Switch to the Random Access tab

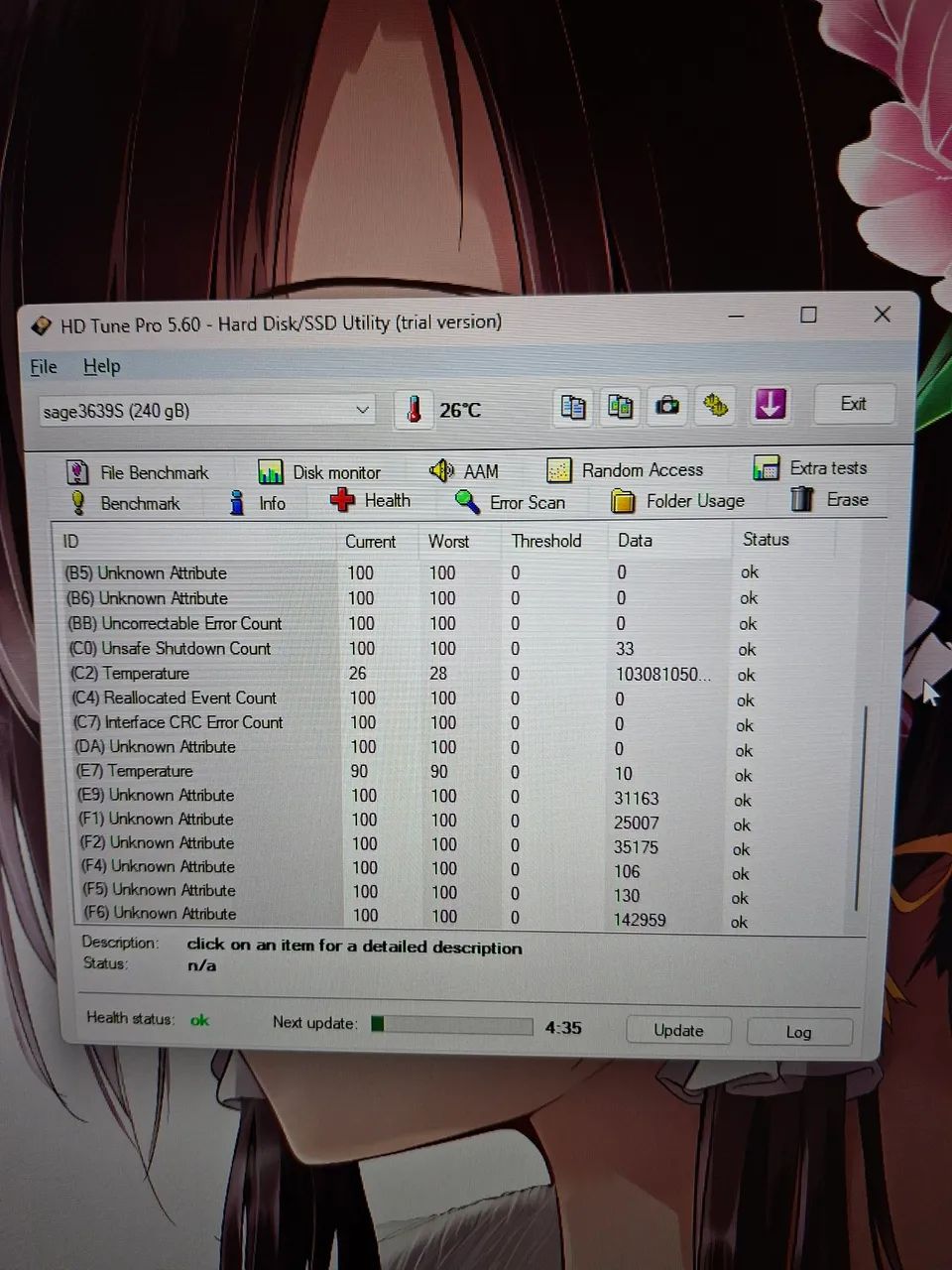coord(625,469)
